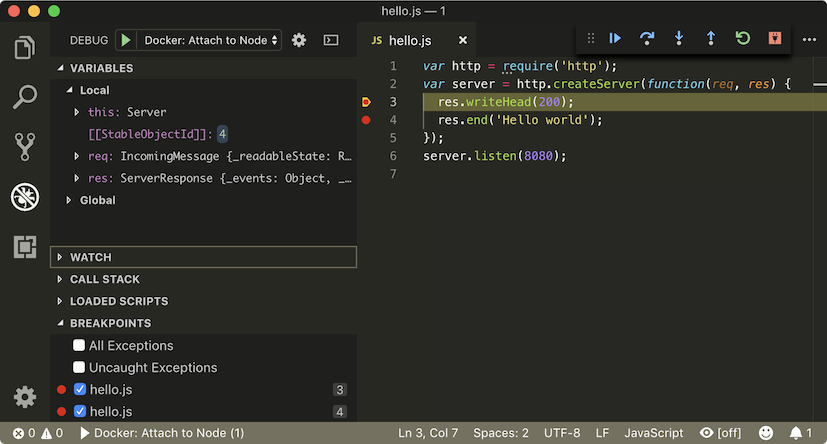Select the [[StableObjectId]] variable row
Screen dimensions: 827x444
click(x=203, y=134)
